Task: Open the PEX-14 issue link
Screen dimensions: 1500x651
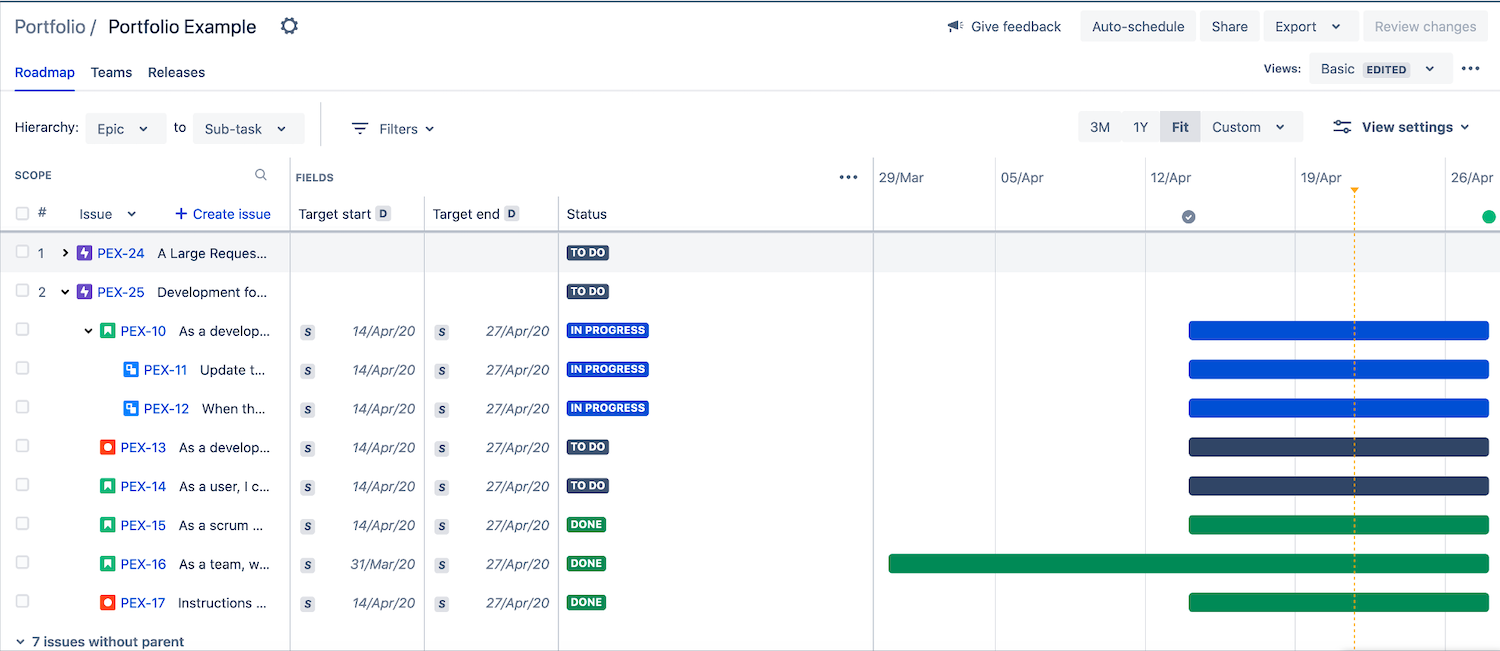Action: coord(143,486)
